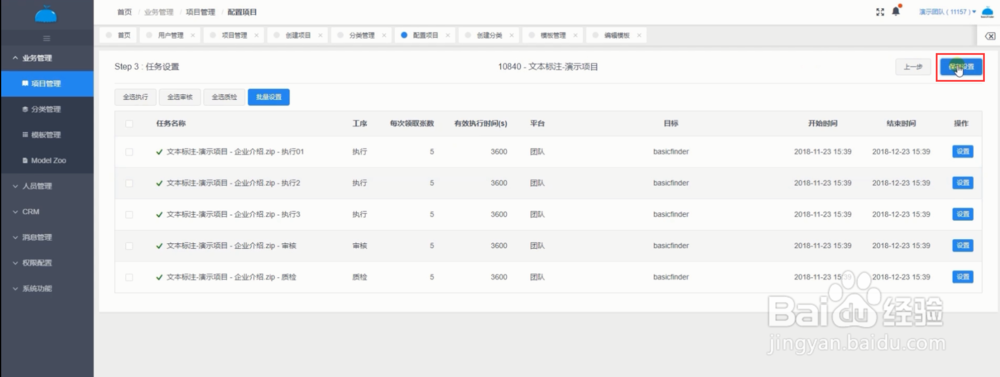
Task: Collapse the 业务管理 sidebar section
Action: tap(47, 58)
